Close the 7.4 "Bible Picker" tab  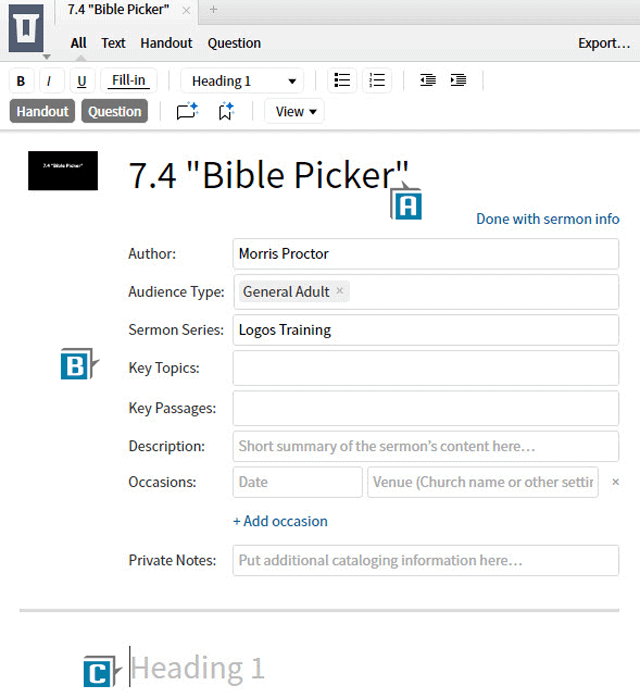[186, 10]
